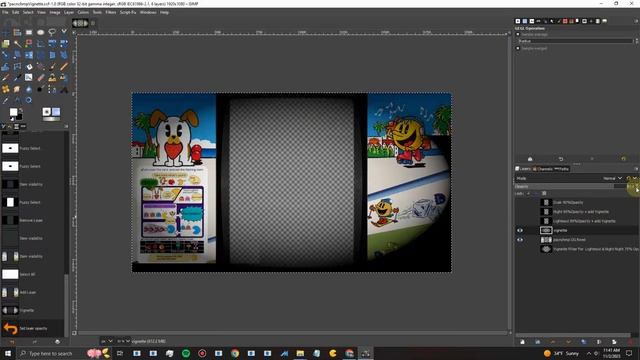Select the Fuzzy Select magic wand tool

(x=17, y=43)
